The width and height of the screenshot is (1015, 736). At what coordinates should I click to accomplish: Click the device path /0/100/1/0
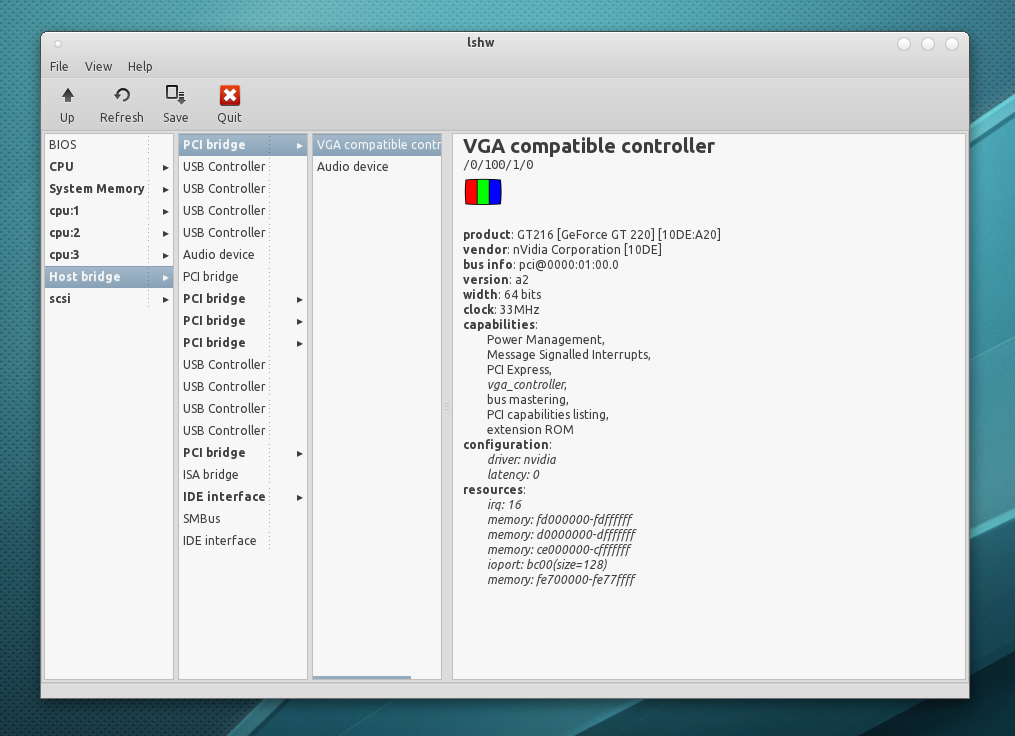pos(498,165)
